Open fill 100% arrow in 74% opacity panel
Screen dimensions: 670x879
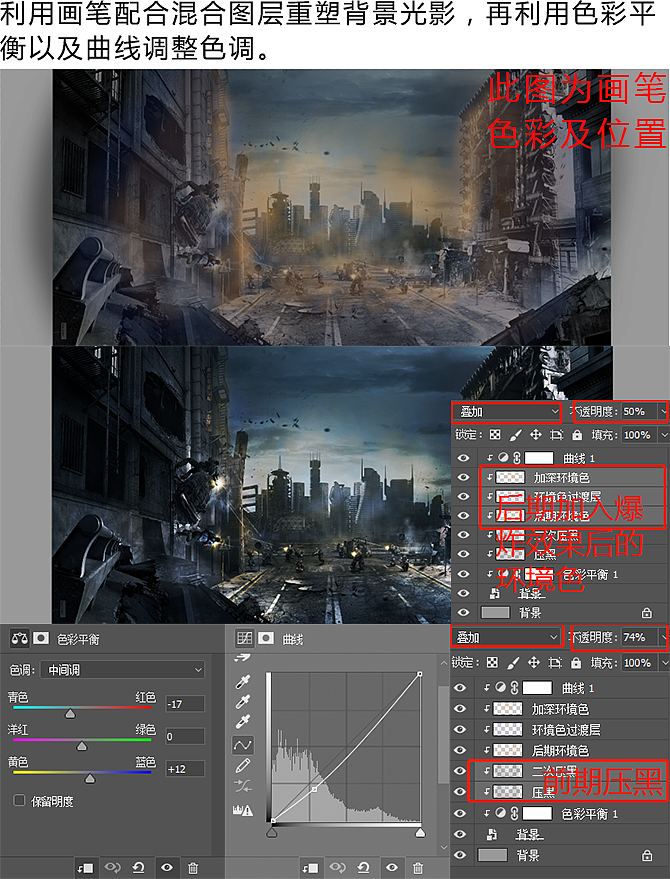(664, 663)
